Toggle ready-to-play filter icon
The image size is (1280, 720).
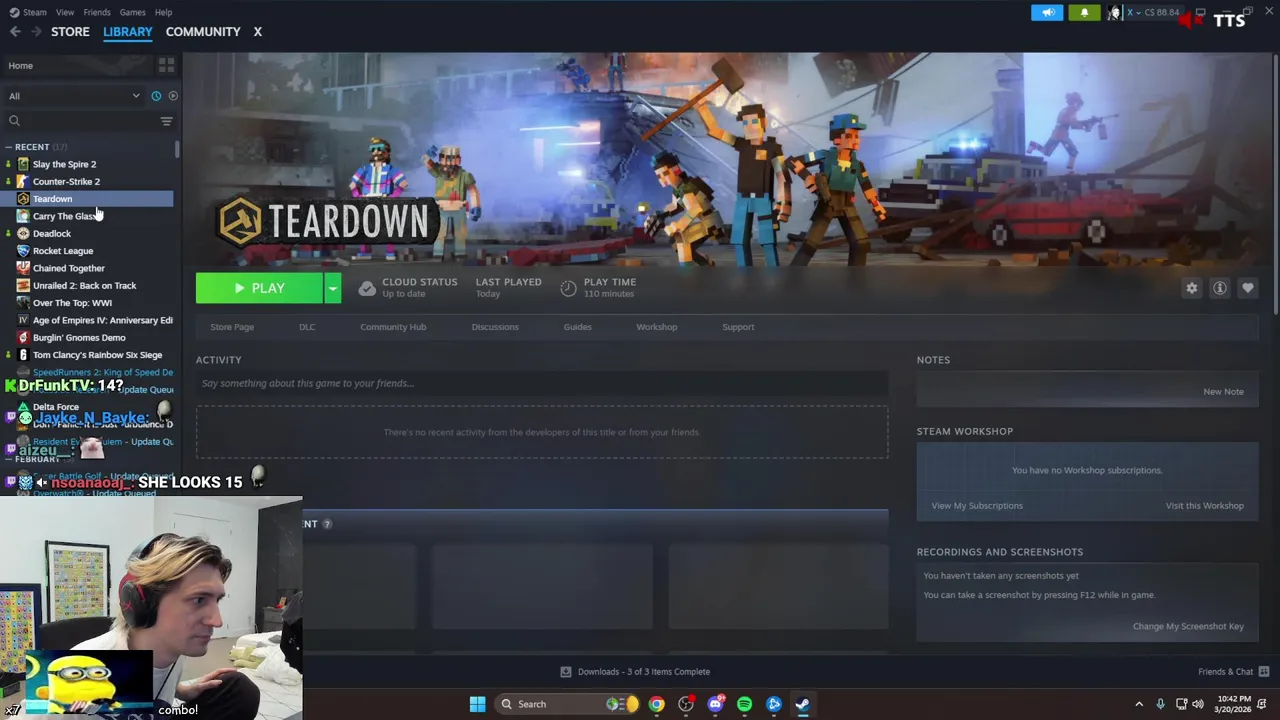coord(173,96)
